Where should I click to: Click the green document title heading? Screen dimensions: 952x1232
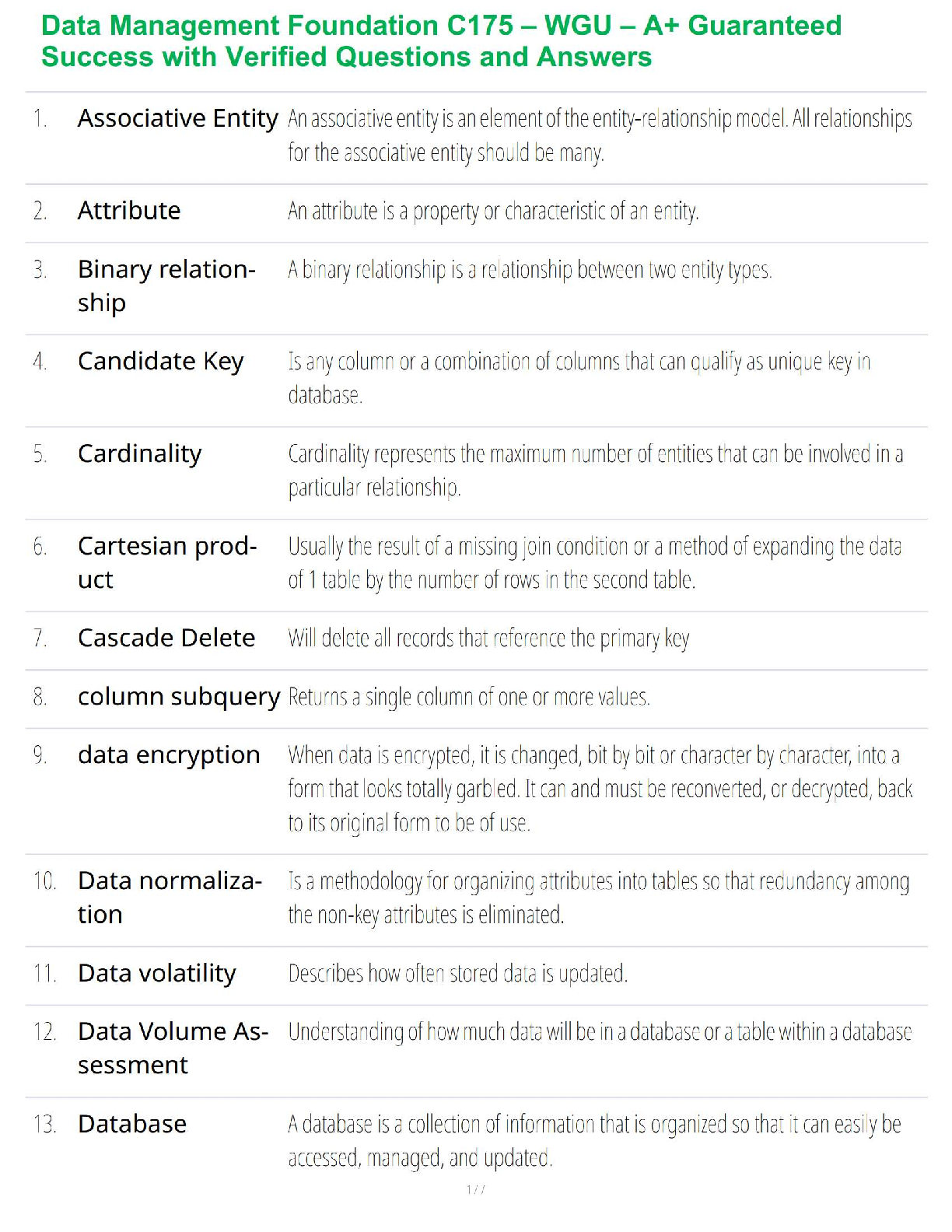[x=441, y=41]
